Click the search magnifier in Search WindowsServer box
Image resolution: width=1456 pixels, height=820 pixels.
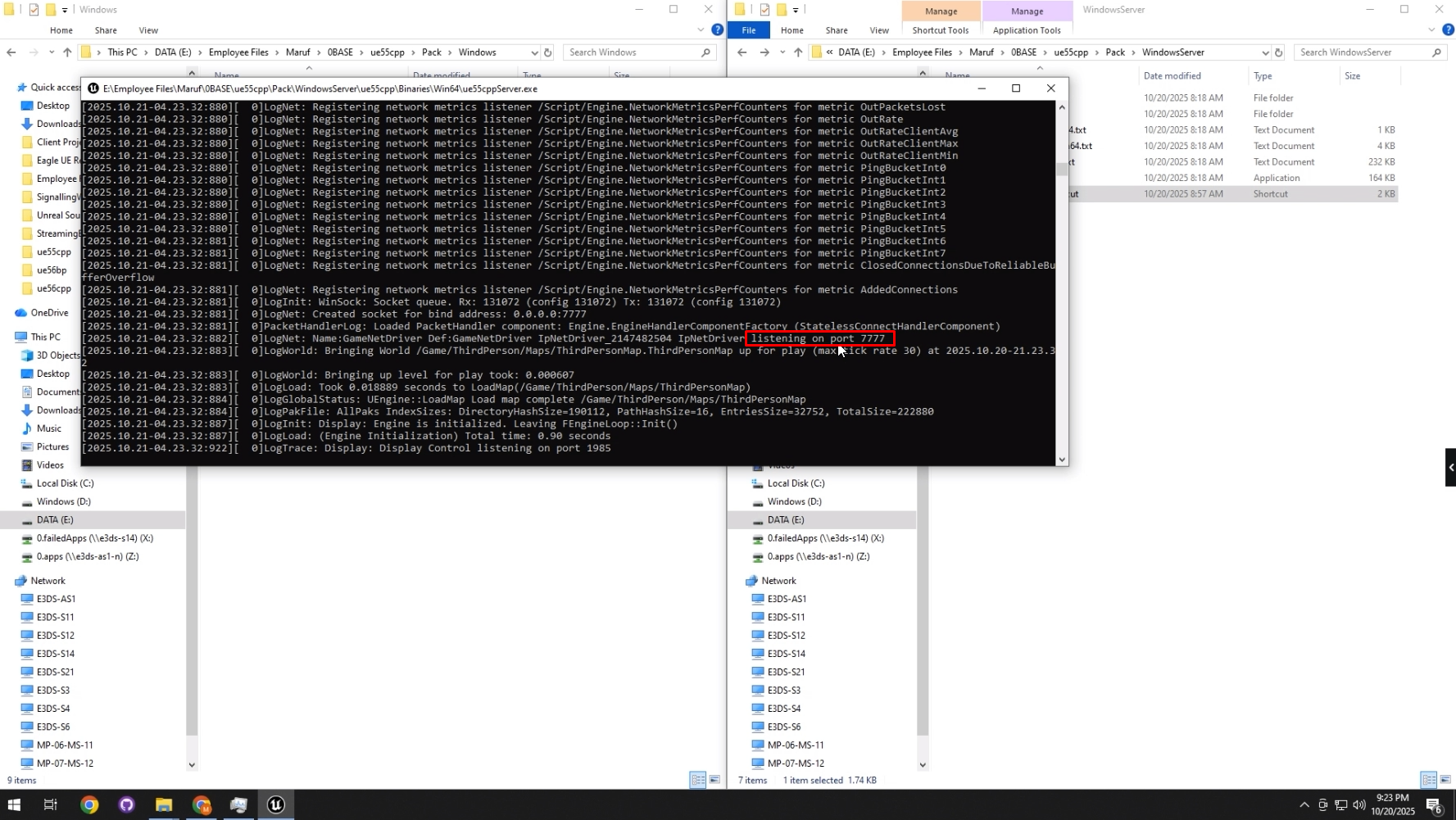click(x=1436, y=52)
